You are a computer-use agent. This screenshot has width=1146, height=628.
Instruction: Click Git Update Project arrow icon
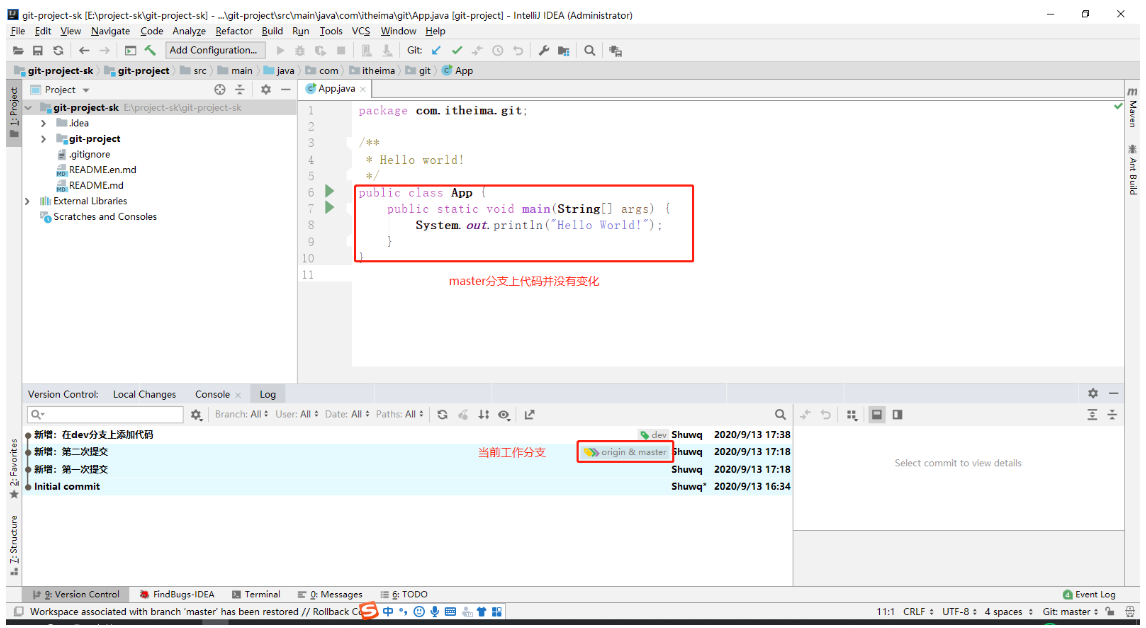[x=436, y=50]
